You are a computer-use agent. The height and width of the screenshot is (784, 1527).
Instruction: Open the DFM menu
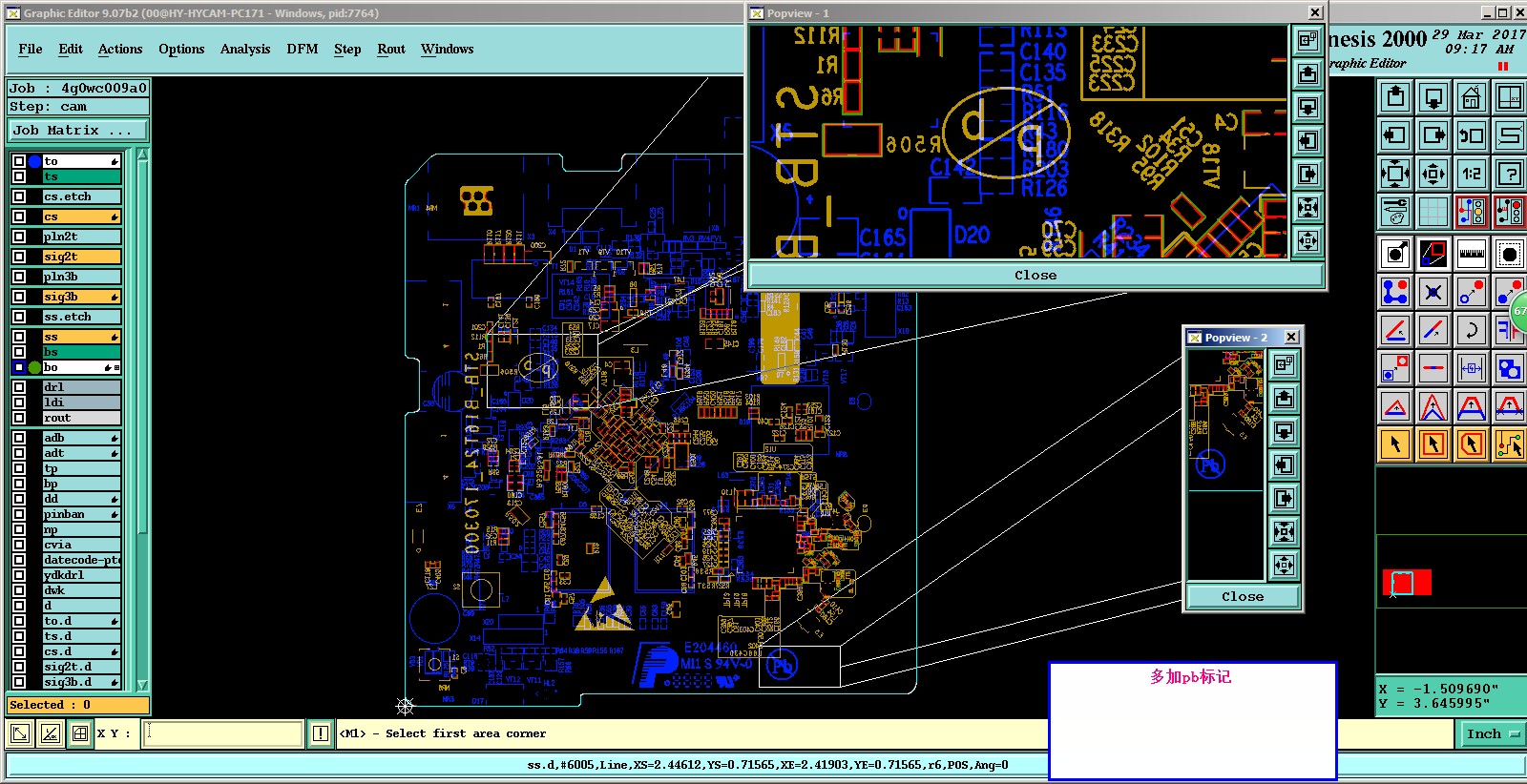click(303, 49)
